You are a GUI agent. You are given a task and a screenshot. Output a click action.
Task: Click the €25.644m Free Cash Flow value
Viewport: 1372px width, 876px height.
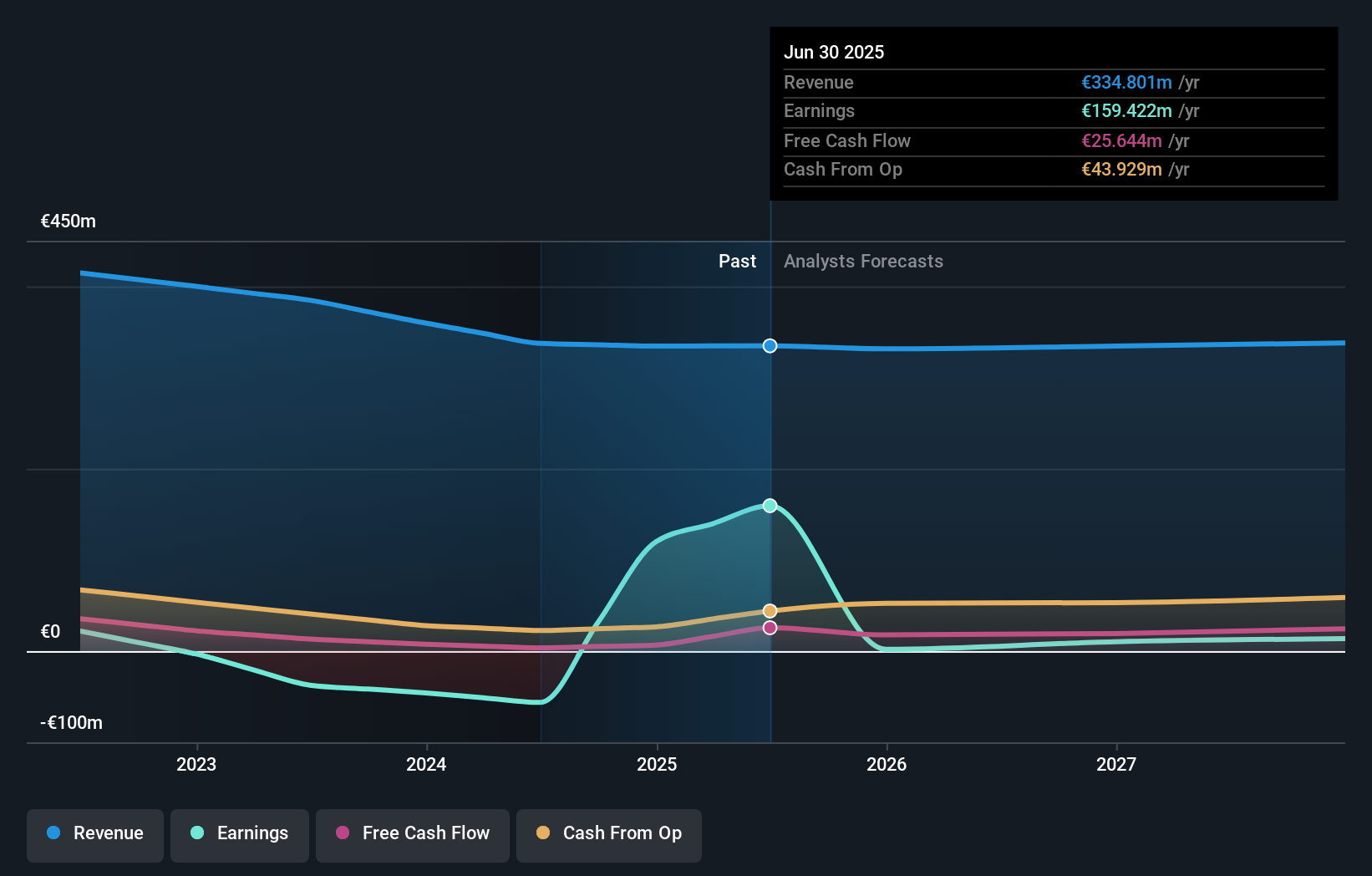point(1120,141)
